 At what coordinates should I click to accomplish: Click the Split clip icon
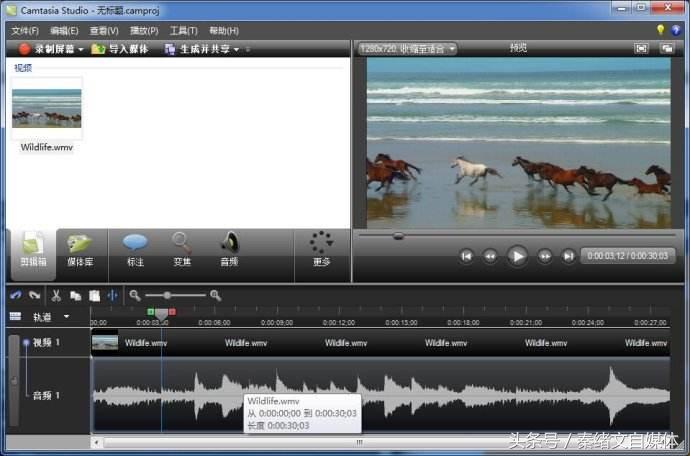pos(112,296)
